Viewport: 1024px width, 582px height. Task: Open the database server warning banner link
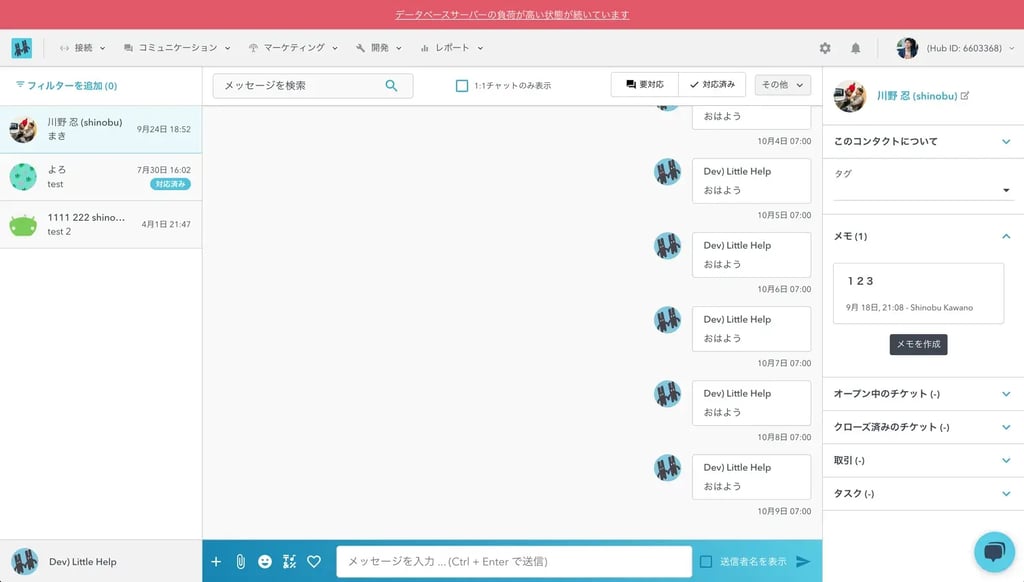coord(512,14)
